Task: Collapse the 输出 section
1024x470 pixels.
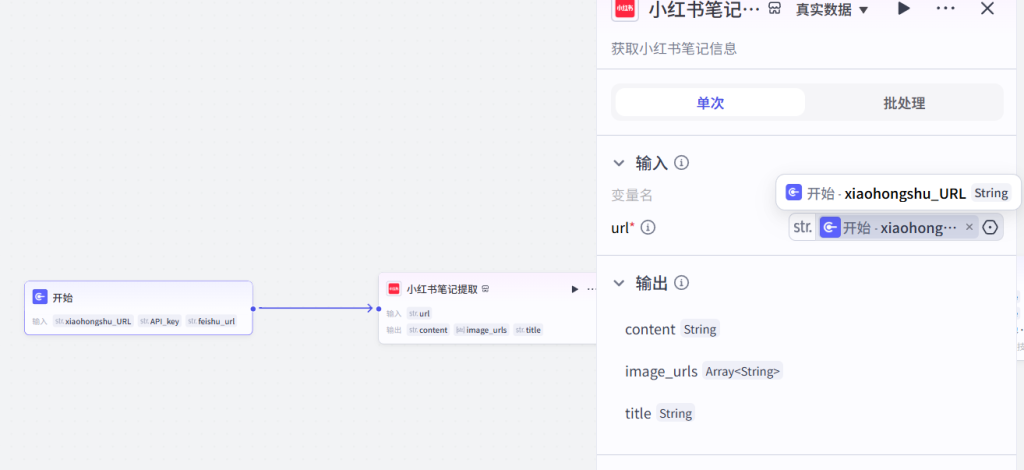Action: [618, 283]
